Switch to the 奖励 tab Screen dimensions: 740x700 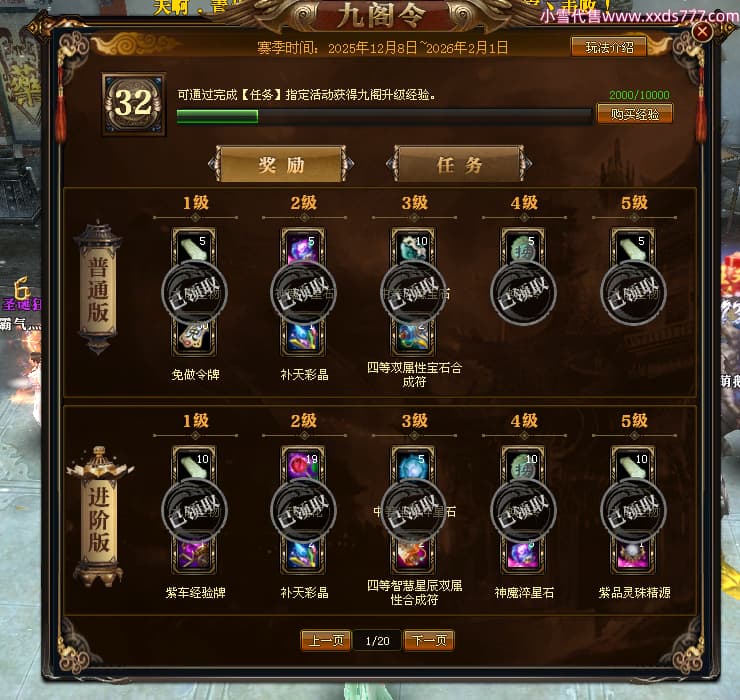tap(281, 164)
